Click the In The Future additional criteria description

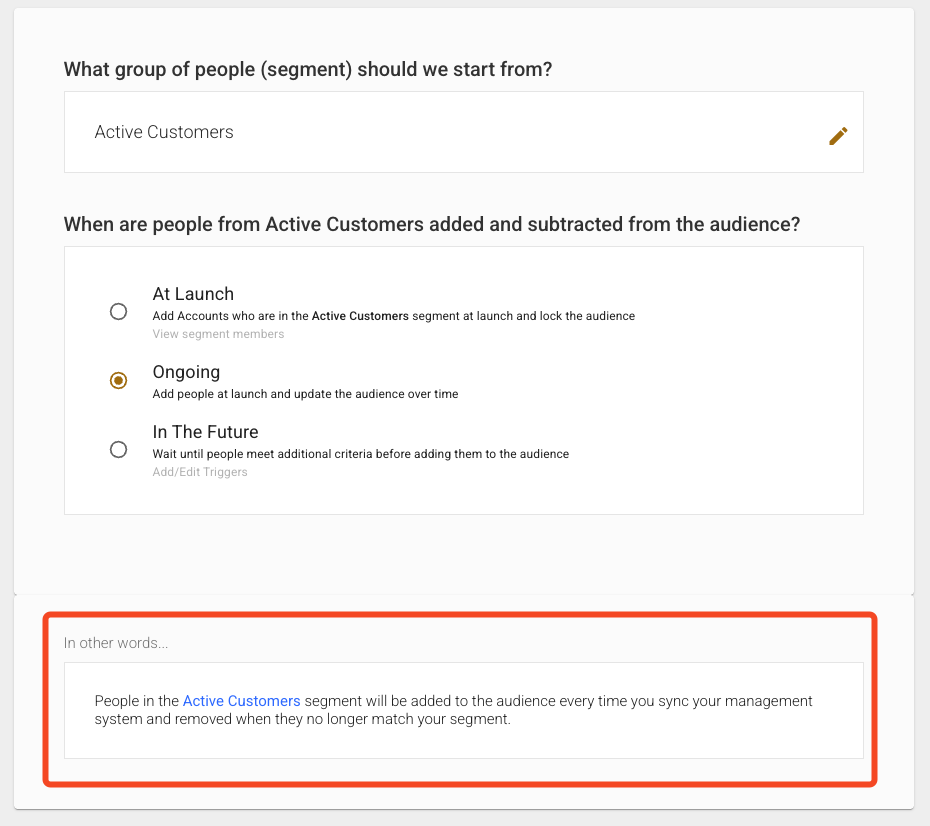(360, 454)
